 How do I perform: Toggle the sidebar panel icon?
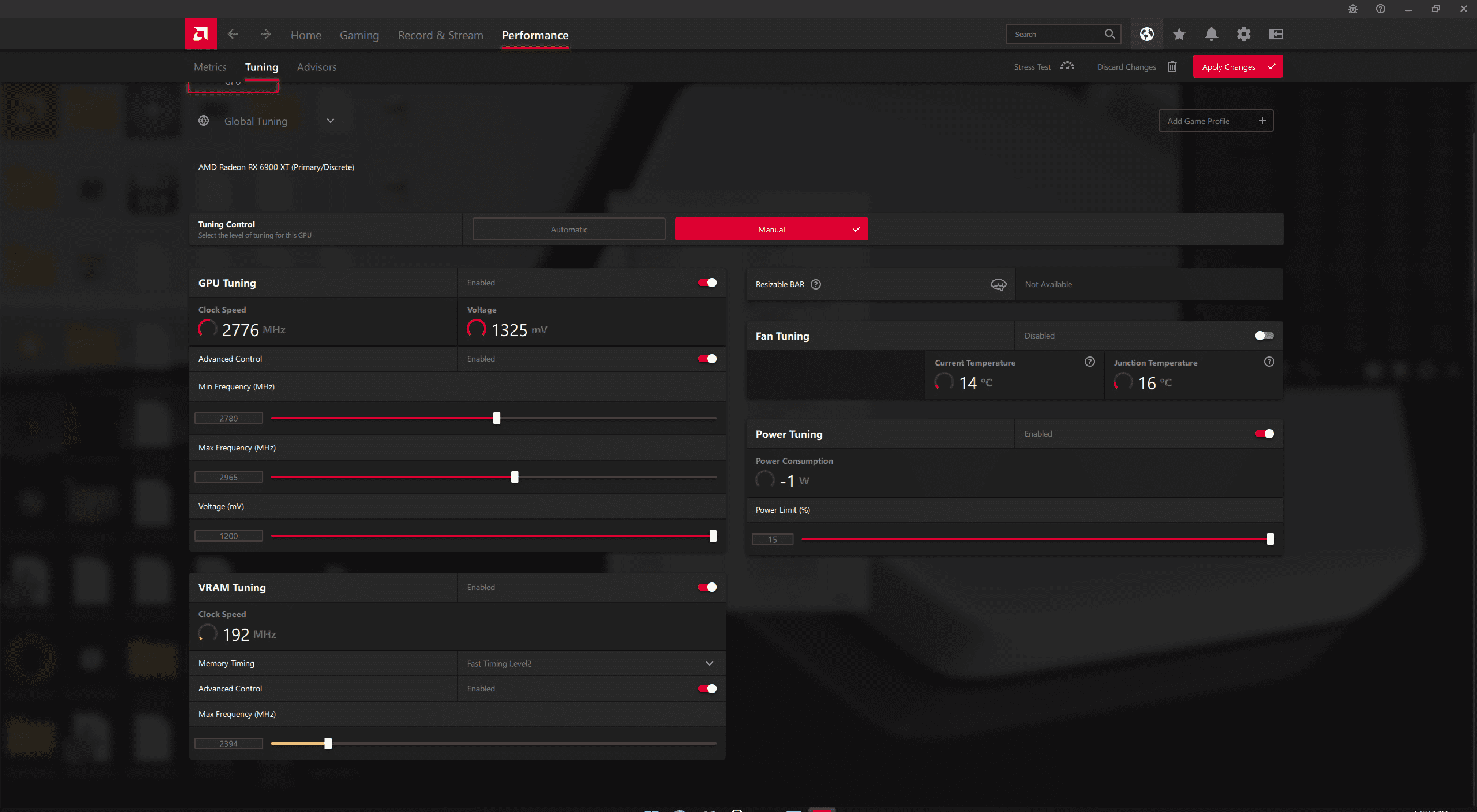(1276, 34)
